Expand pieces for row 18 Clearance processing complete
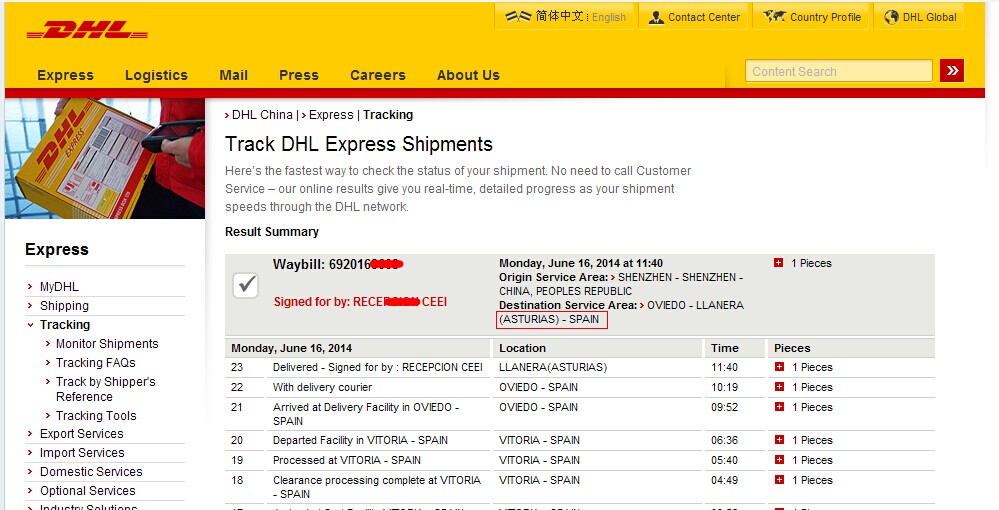999x510 pixels. click(x=779, y=479)
